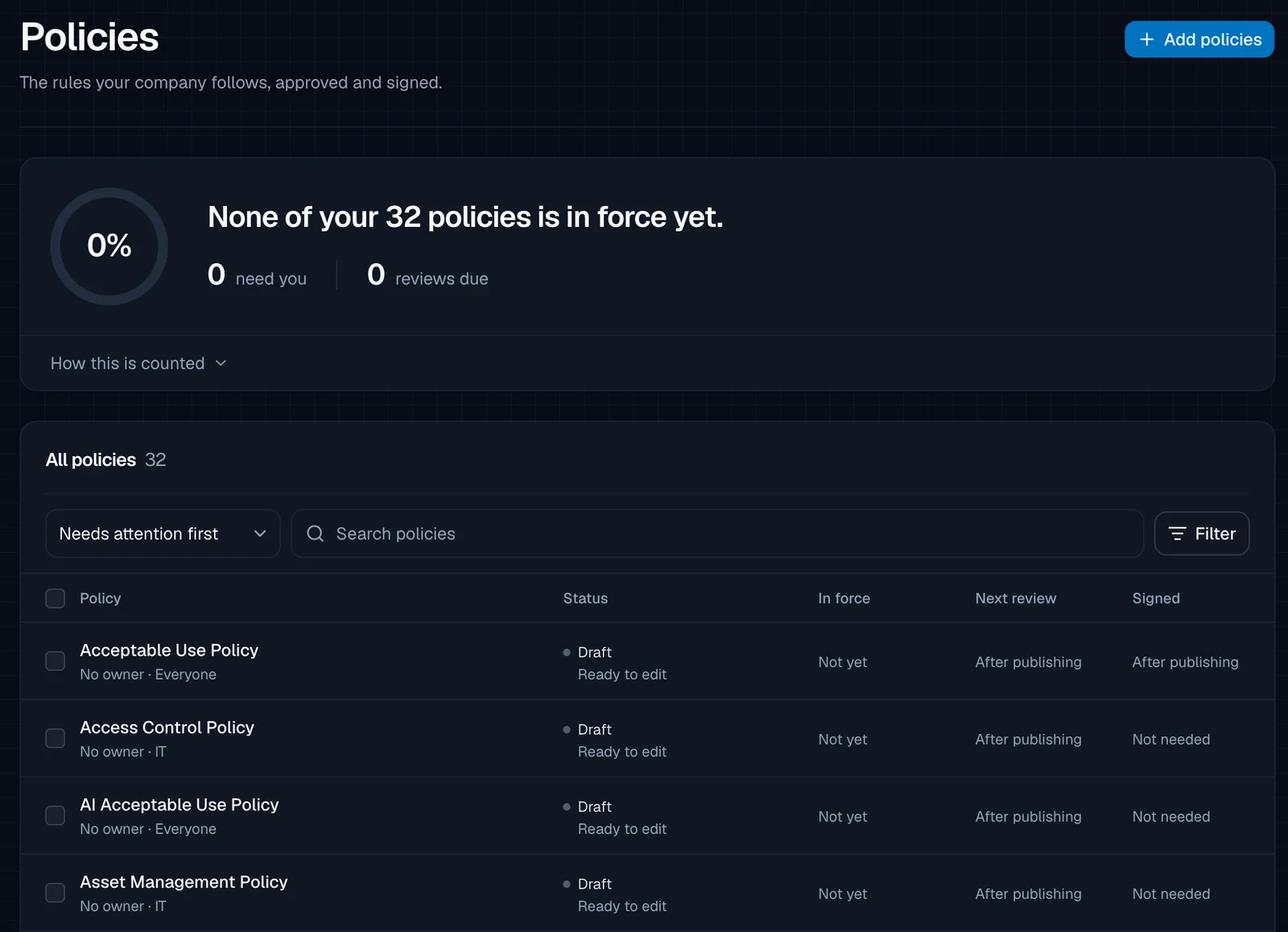Image resolution: width=1288 pixels, height=932 pixels.
Task: Expand How this is counted
Action: click(138, 363)
